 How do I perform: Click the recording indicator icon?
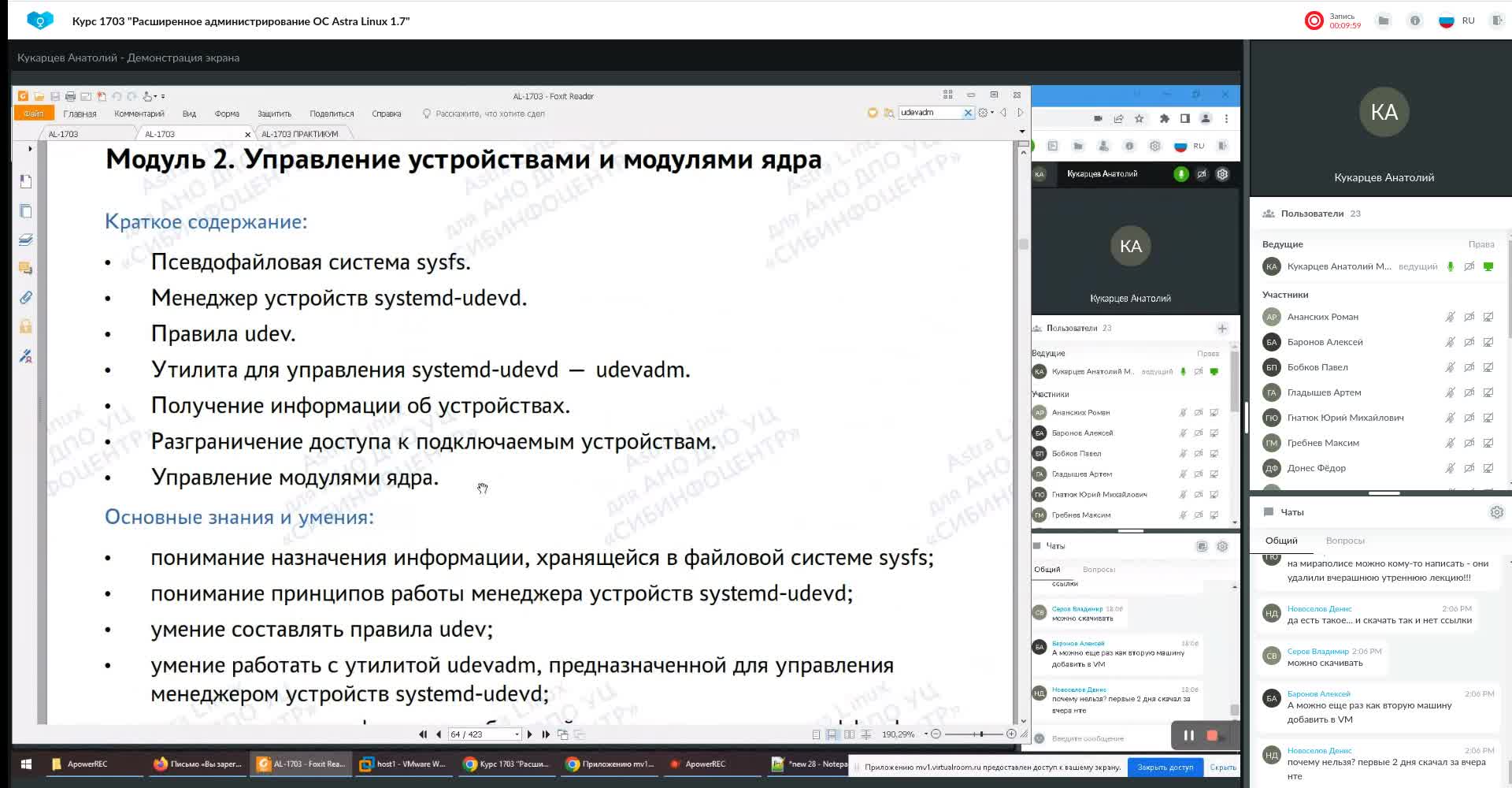click(1314, 20)
